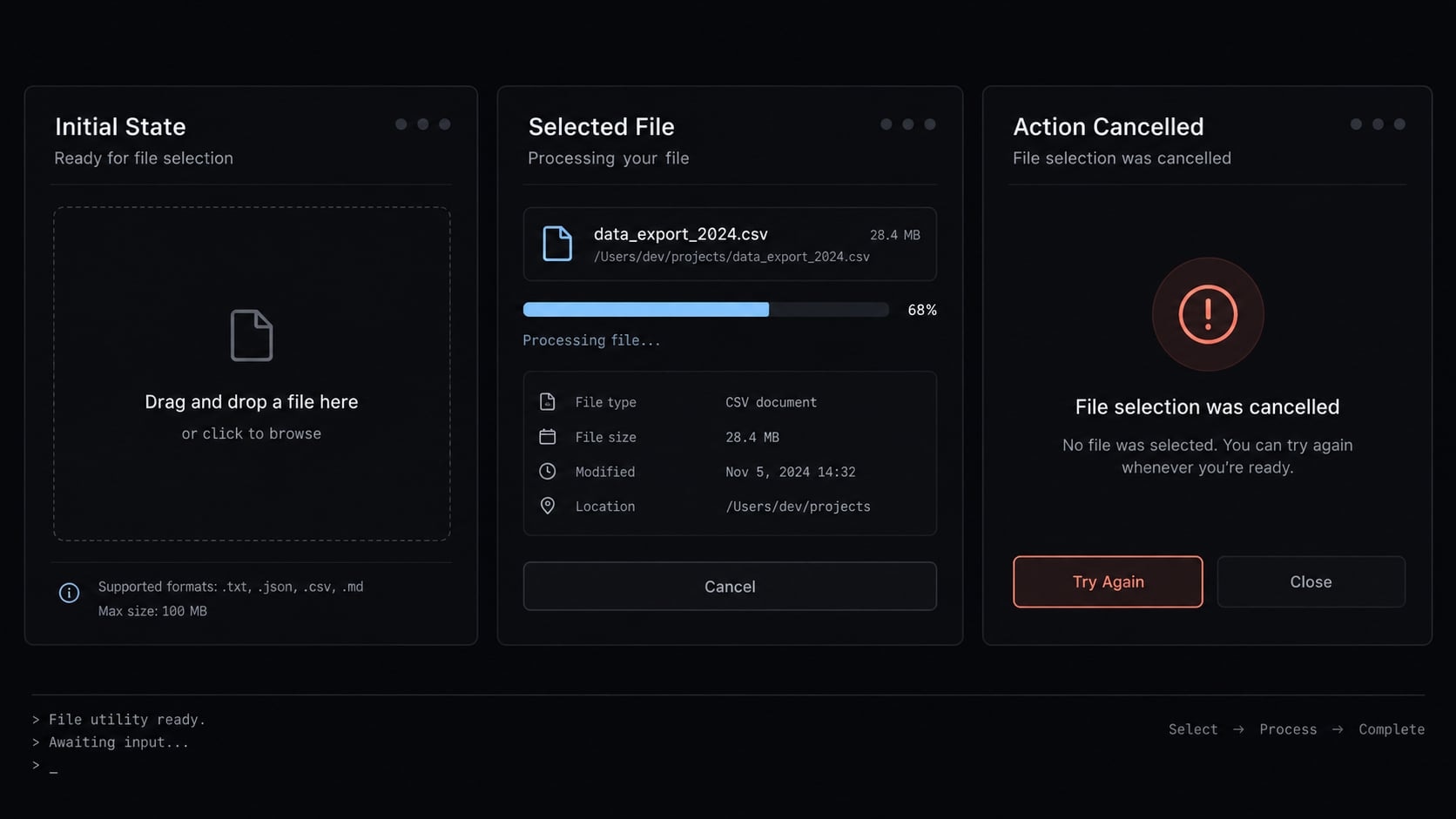Click the 'Processing file...' status text
Viewport: 1456px width, 819px height.
click(x=591, y=340)
